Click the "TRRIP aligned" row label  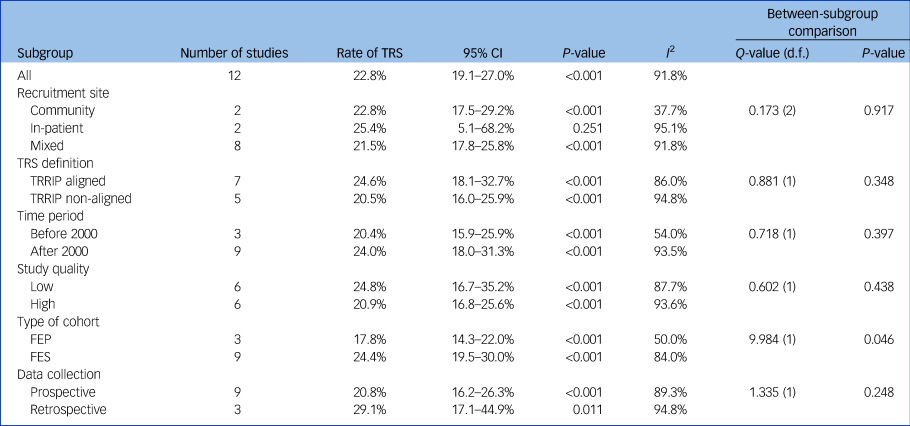click(69, 181)
